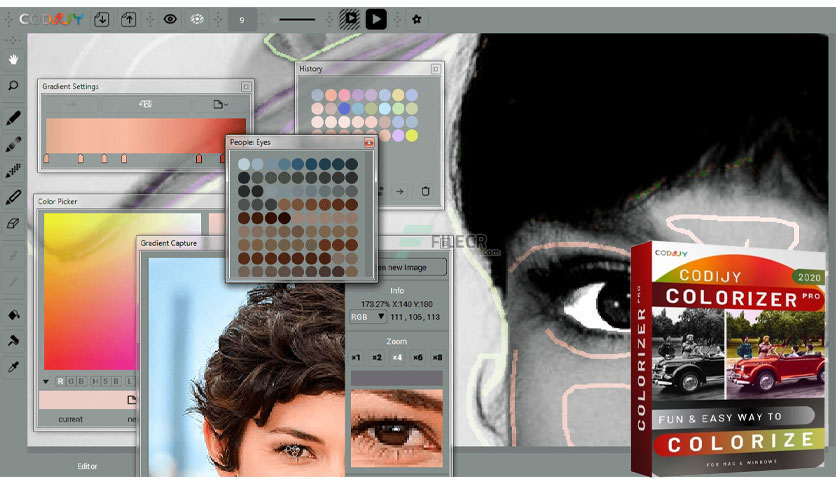The width and height of the screenshot is (836, 484).
Task: Pick the yellow swatch in History panel
Action: (x=412, y=135)
